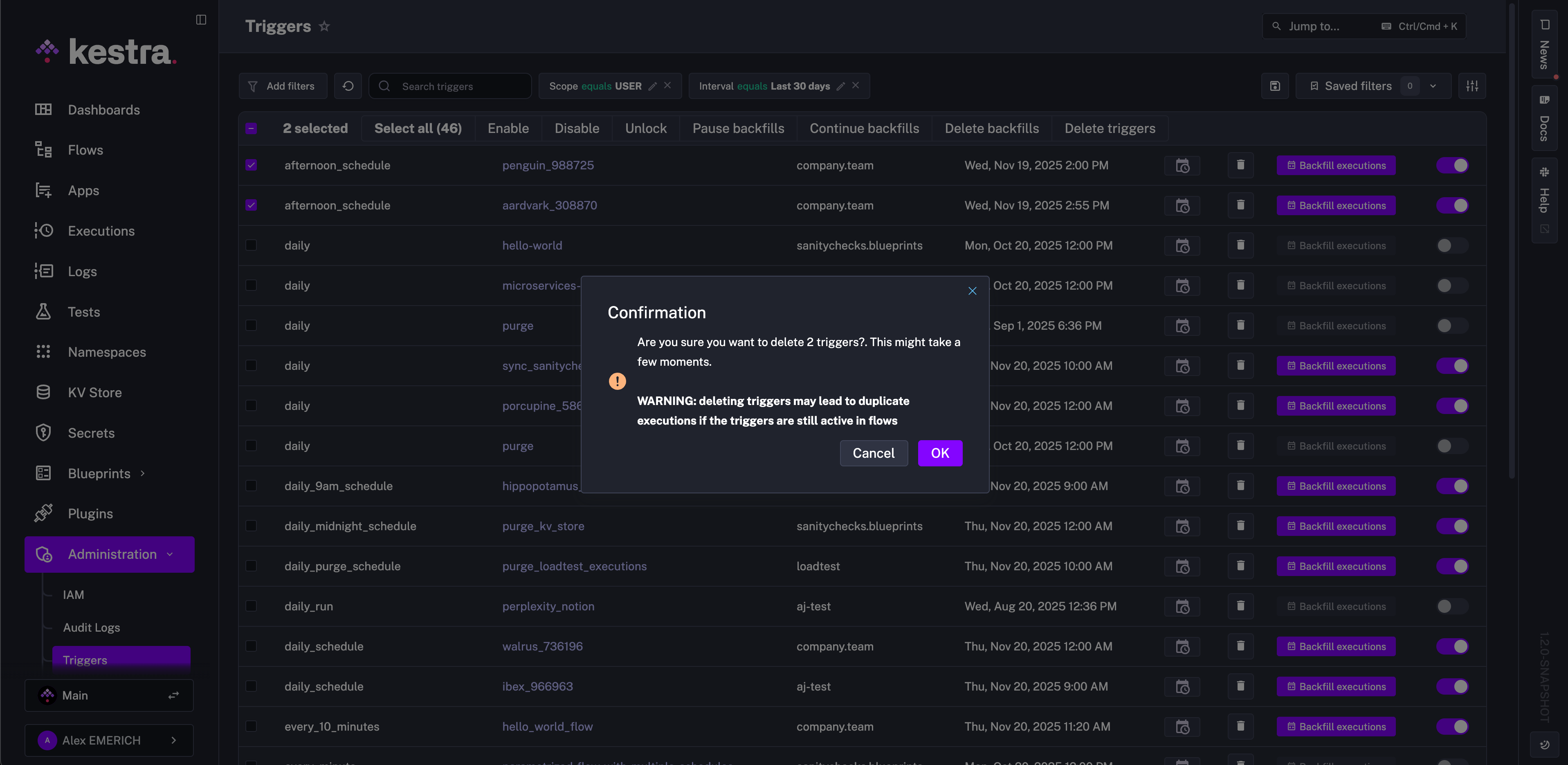Image resolution: width=1568 pixels, height=765 pixels.
Task: Open table column settings icon
Action: pos(1472,86)
